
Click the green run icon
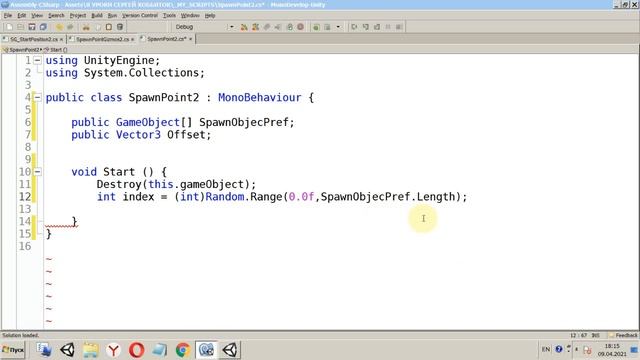point(316,27)
